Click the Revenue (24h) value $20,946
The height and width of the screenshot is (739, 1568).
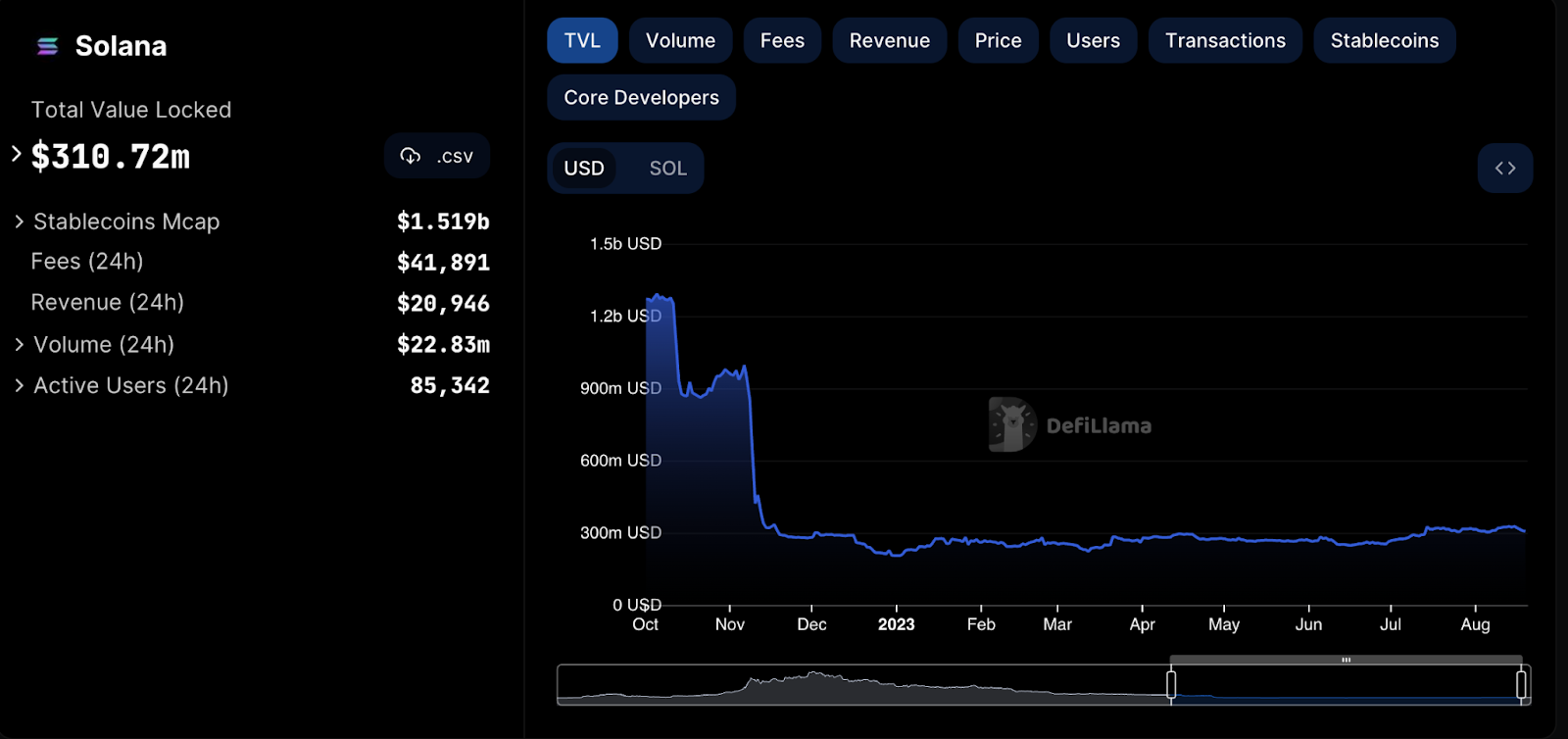[x=443, y=304]
